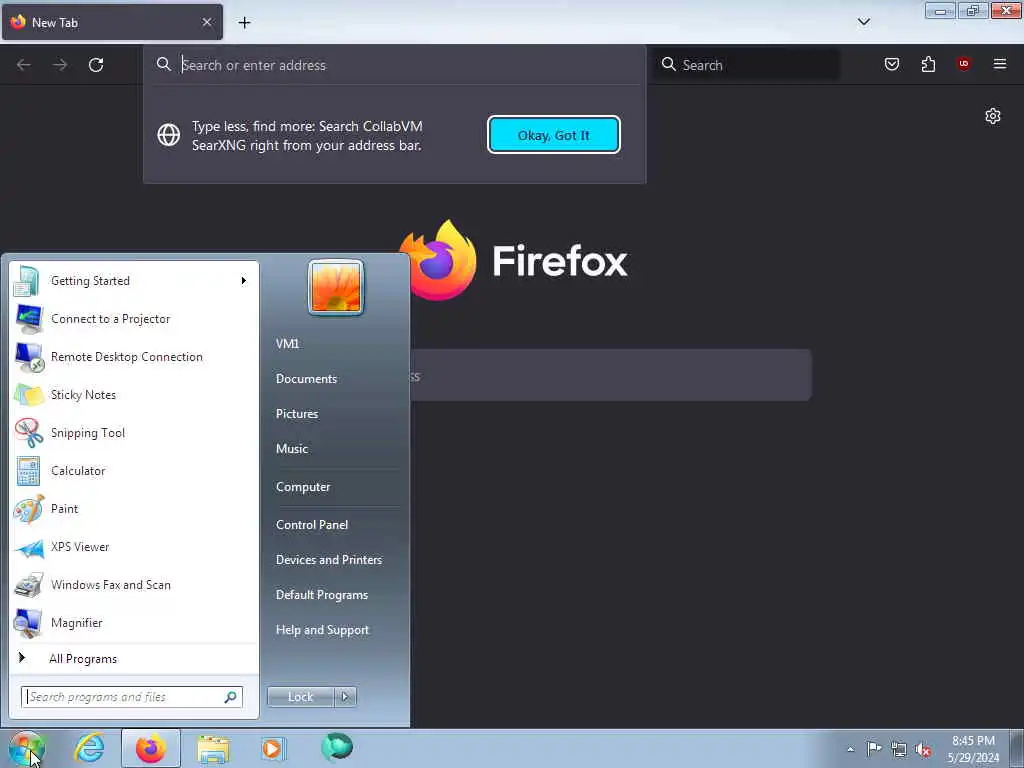The height and width of the screenshot is (768, 1024).
Task: Click the Firefox Search box in toolbar
Action: [x=747, y=65]
